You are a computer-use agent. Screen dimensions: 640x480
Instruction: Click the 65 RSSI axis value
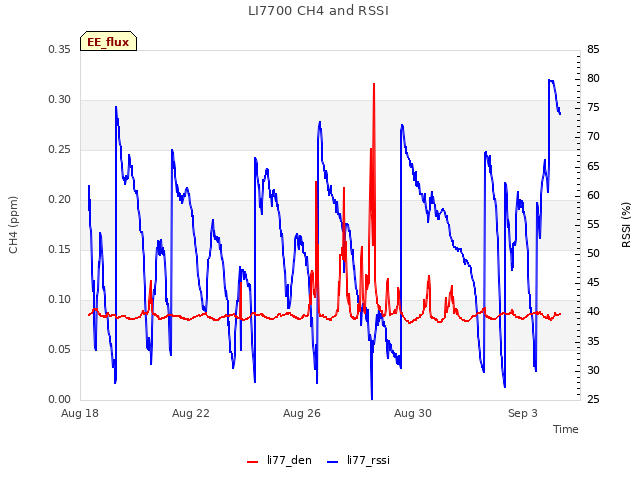593,167
